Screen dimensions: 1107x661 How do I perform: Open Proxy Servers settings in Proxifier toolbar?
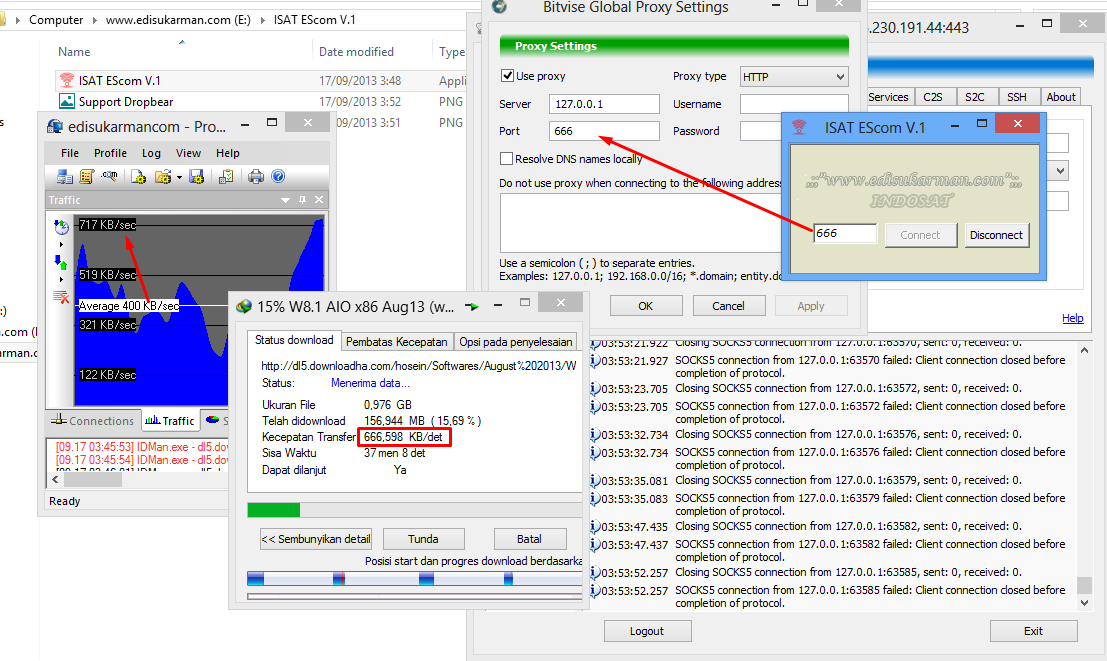65,177
